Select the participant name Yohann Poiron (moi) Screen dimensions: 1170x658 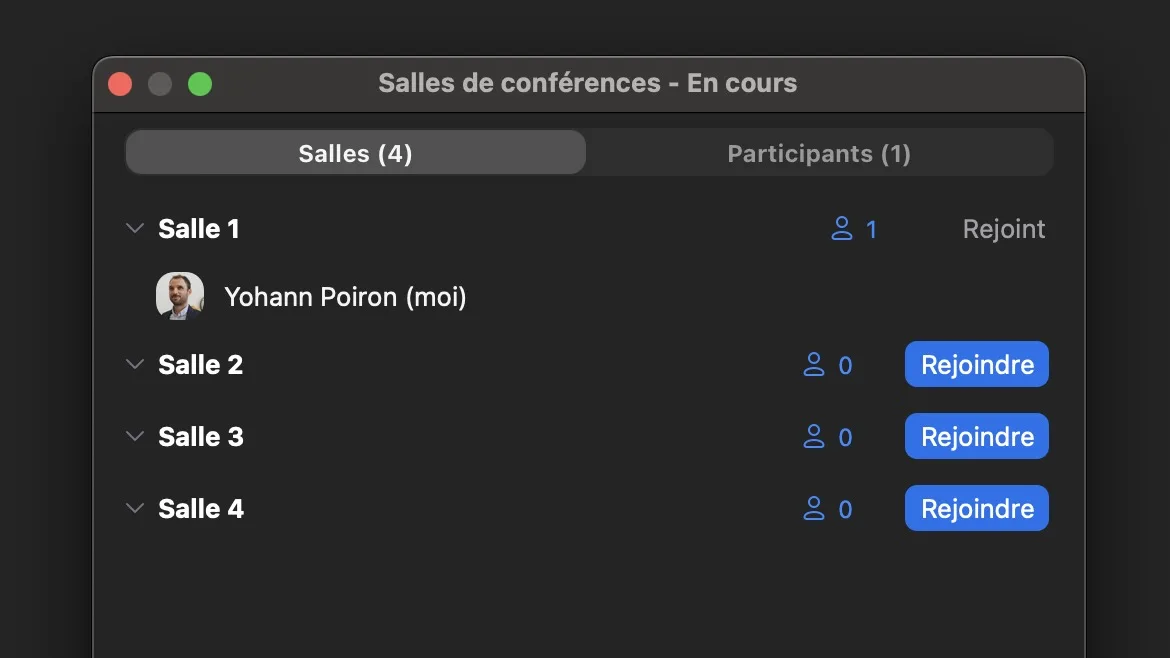point(345,297)
